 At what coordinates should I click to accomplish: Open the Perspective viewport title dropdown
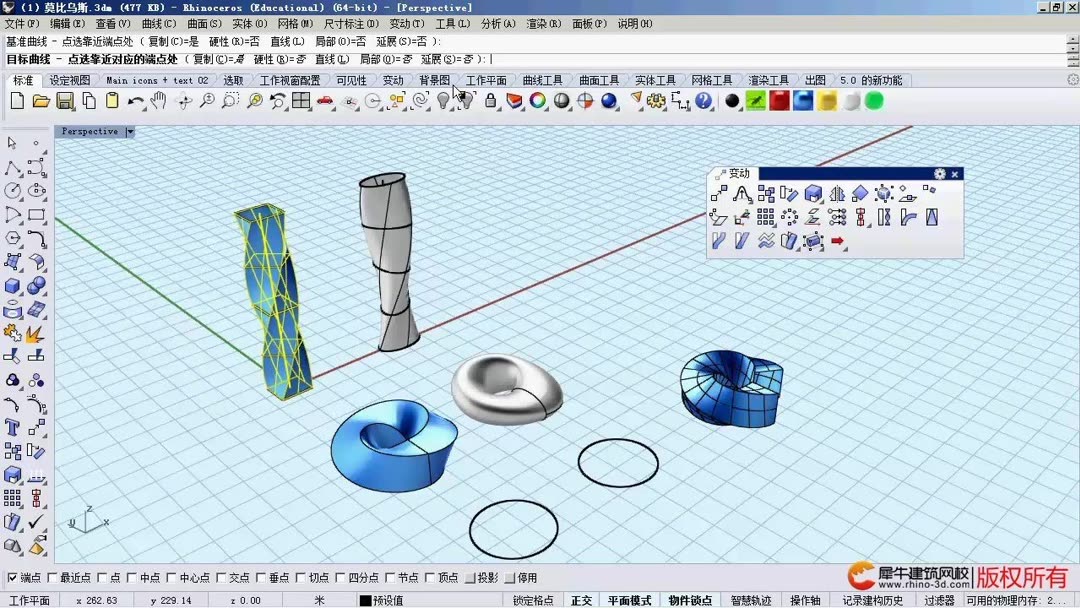[x=129, y=131]
